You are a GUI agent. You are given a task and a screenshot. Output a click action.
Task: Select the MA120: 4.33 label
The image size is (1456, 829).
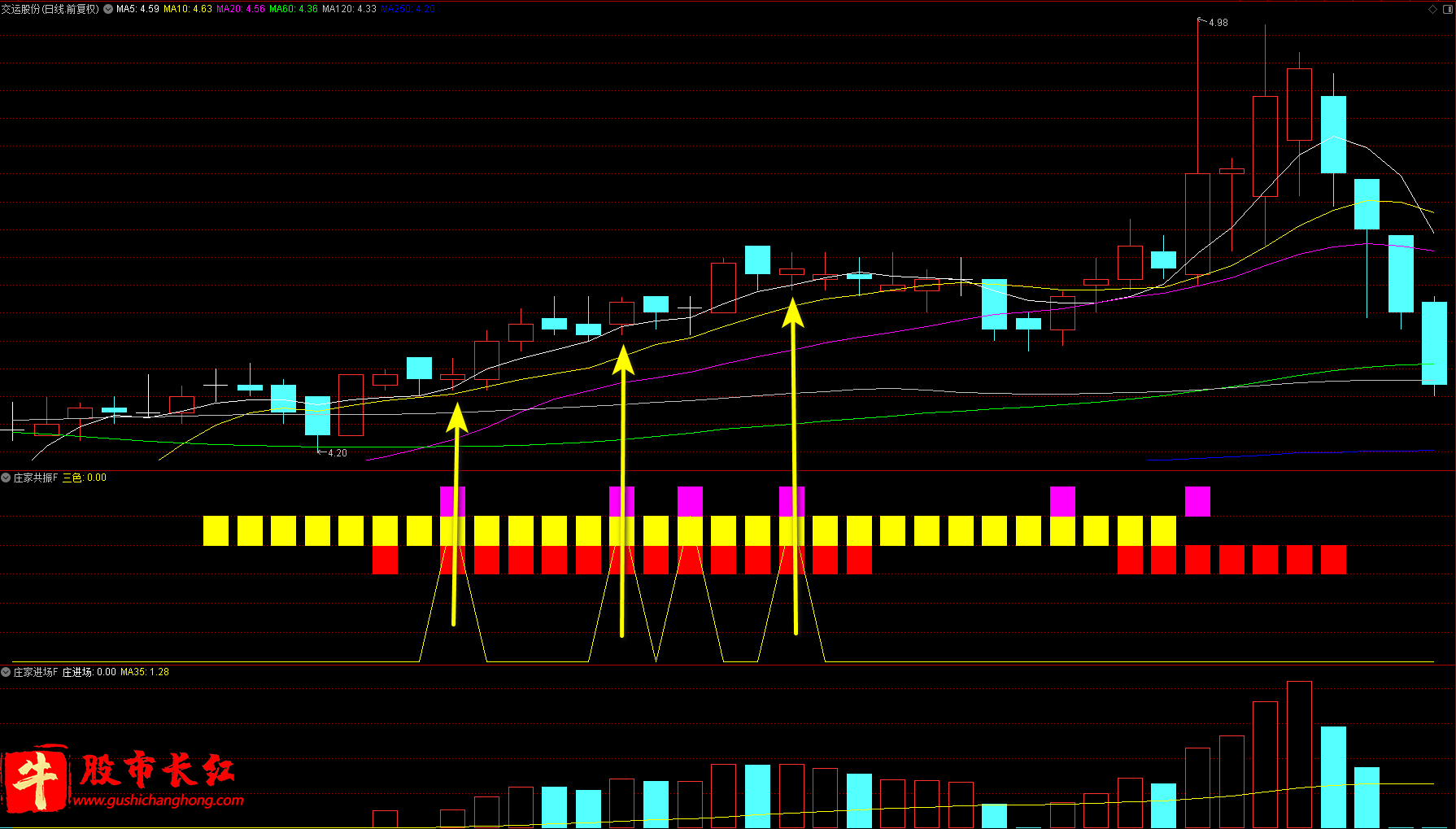click(349, 9)
